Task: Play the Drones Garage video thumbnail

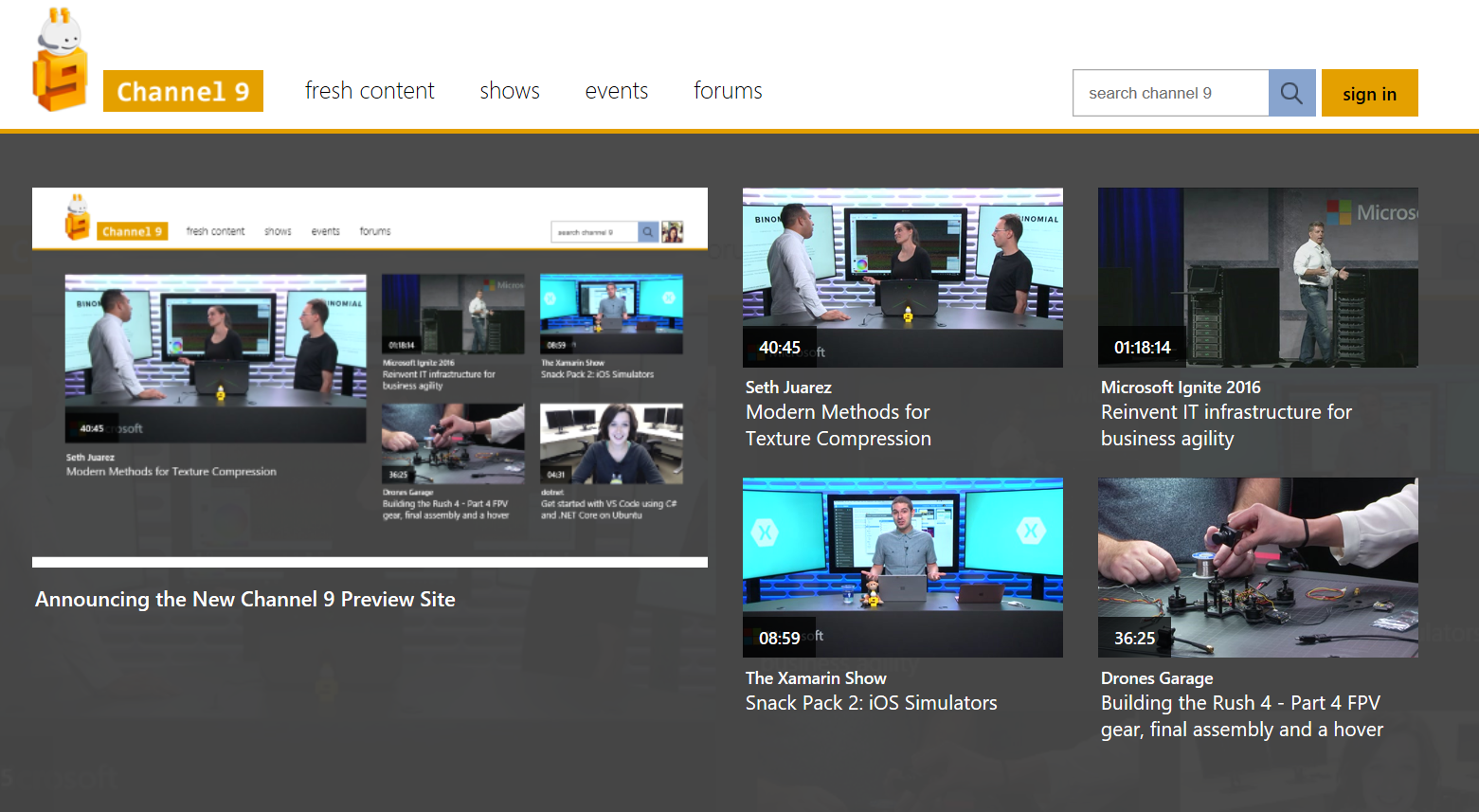Action: coord(1257,567)
